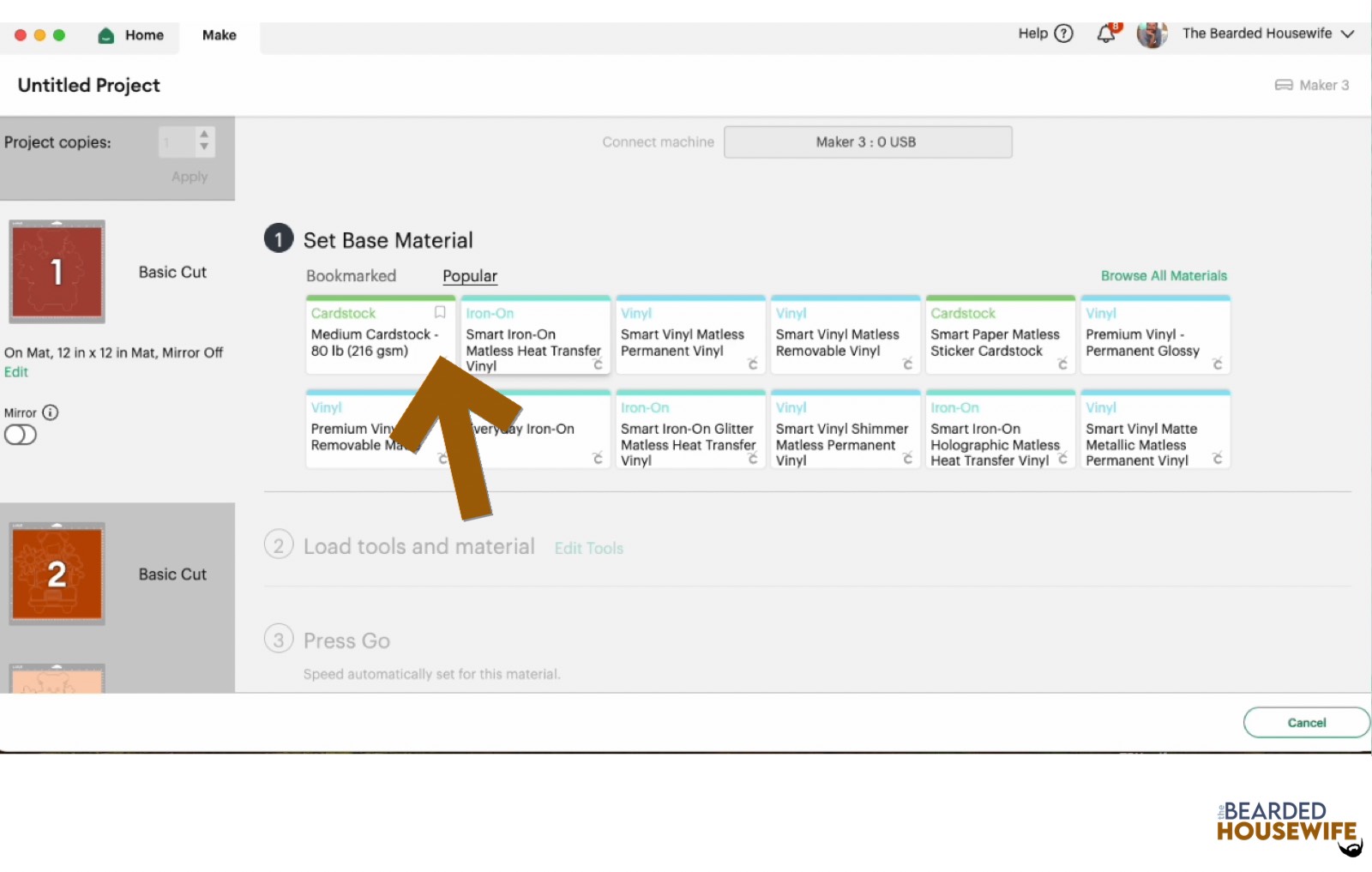Viewport: 1372px width, 872px height.
Task: Open Help using the question mark icon
Action: point(1063,33)
